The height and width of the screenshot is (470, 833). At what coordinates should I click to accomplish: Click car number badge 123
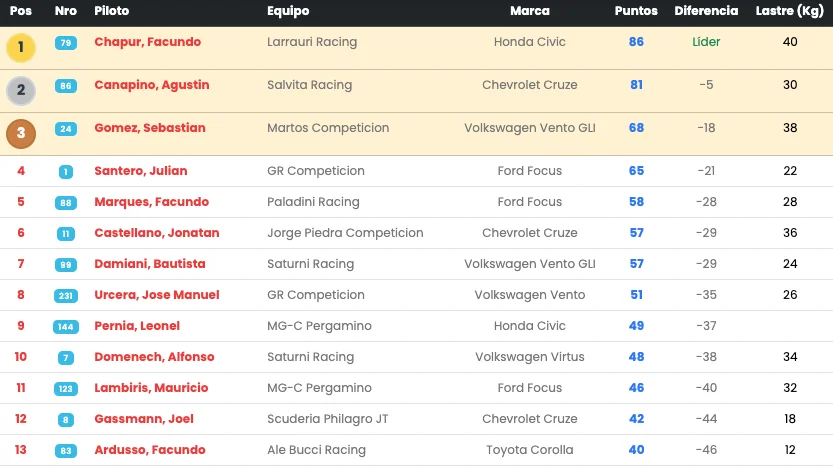(x=66, y=389)
